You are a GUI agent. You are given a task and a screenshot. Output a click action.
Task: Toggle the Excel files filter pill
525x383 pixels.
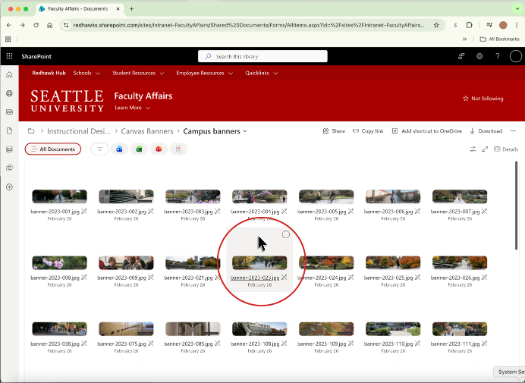(x=139, y=149)
